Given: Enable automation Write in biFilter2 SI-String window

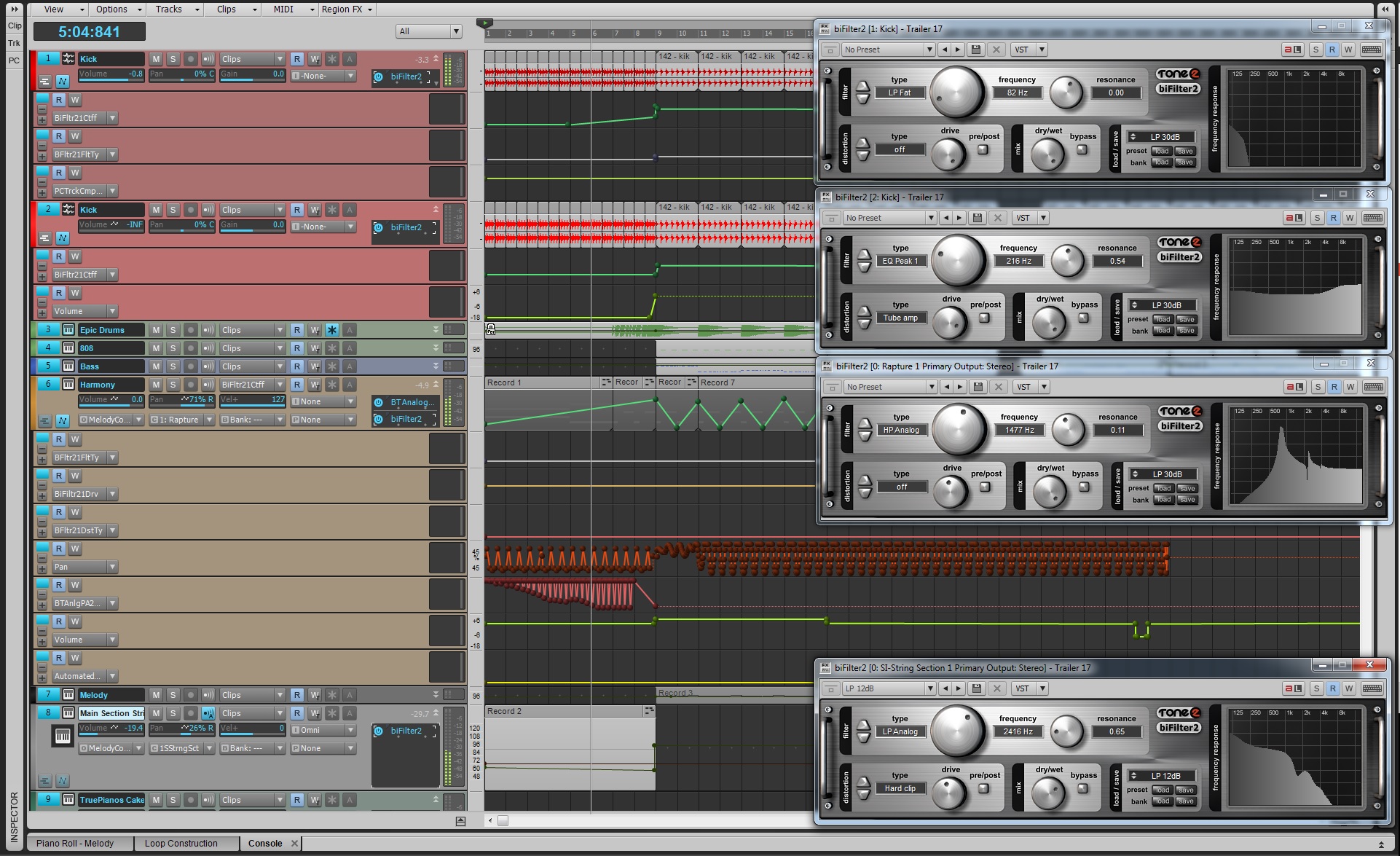Looking at the screenshot, I should pyautogui.click(x=1348, y=688).
